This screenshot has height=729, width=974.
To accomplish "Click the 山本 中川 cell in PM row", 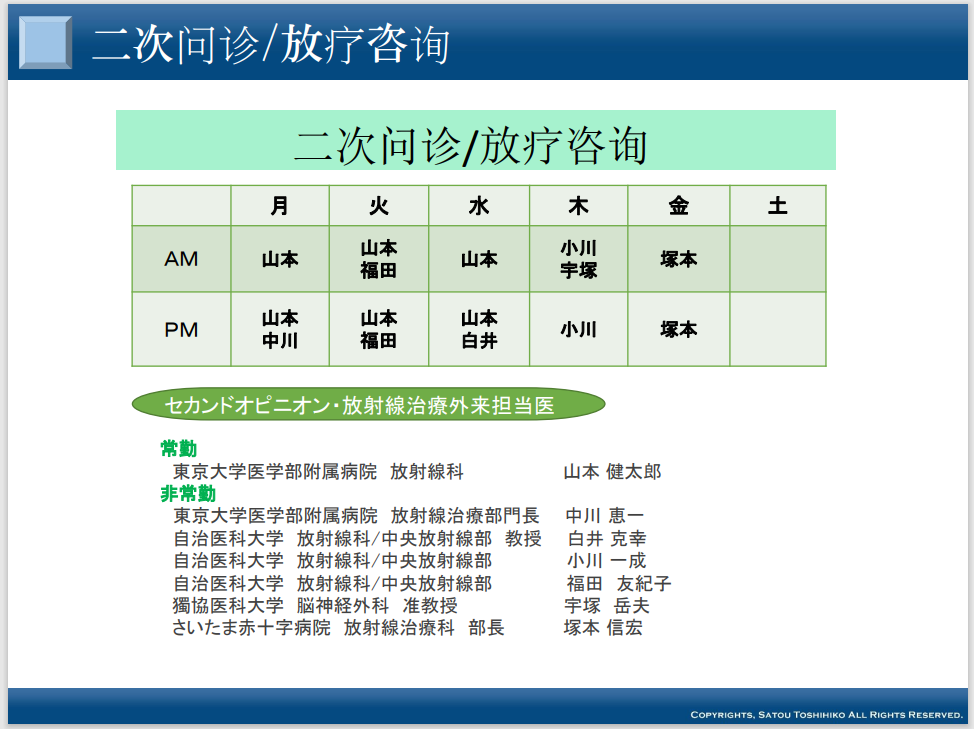I will click(280, 329).
